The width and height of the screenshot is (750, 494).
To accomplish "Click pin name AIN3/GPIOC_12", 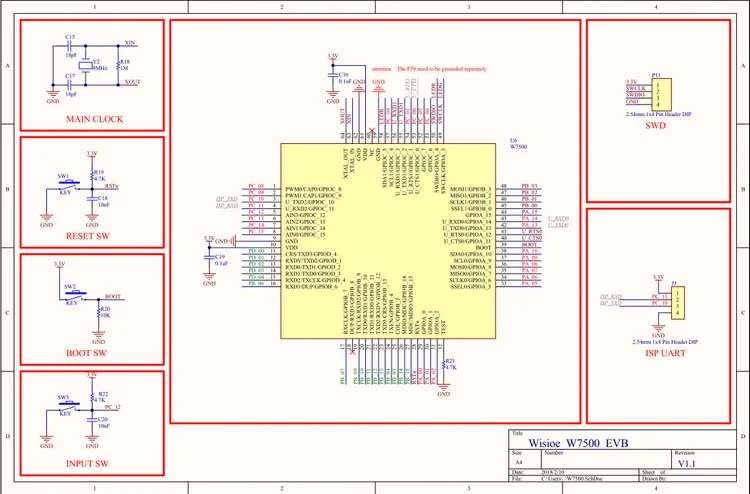I will (x=305, y=215).
